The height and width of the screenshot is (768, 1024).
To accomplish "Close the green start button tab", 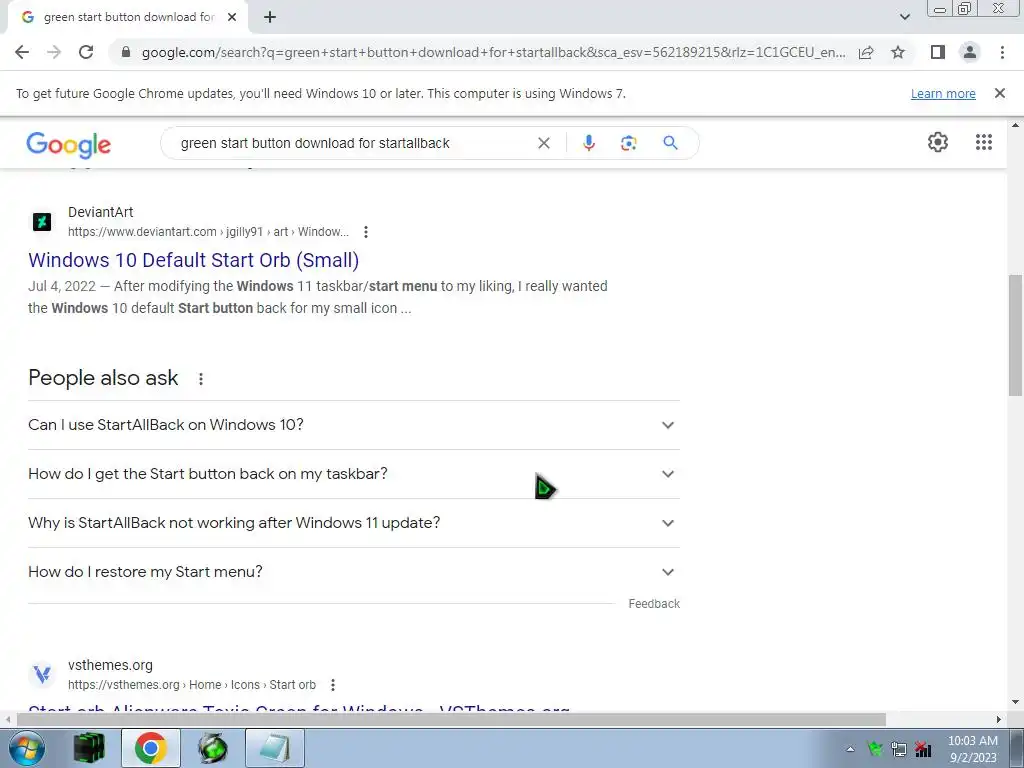I will coord(232,17).
